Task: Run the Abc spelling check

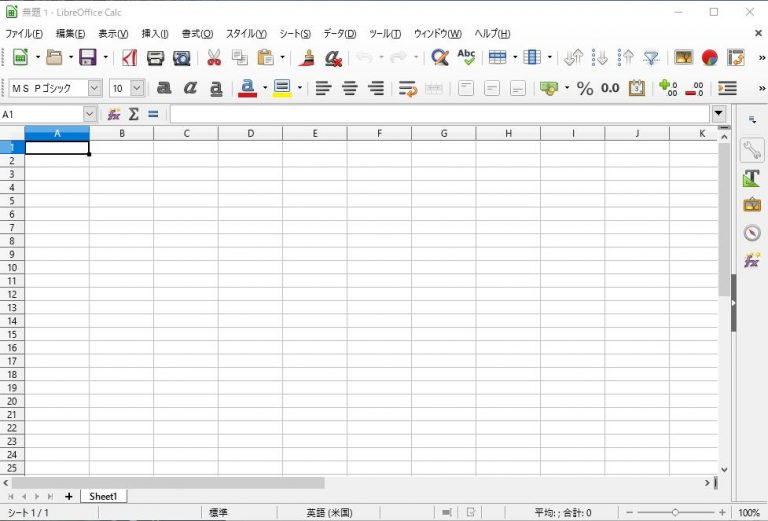Action: [466, 57]
